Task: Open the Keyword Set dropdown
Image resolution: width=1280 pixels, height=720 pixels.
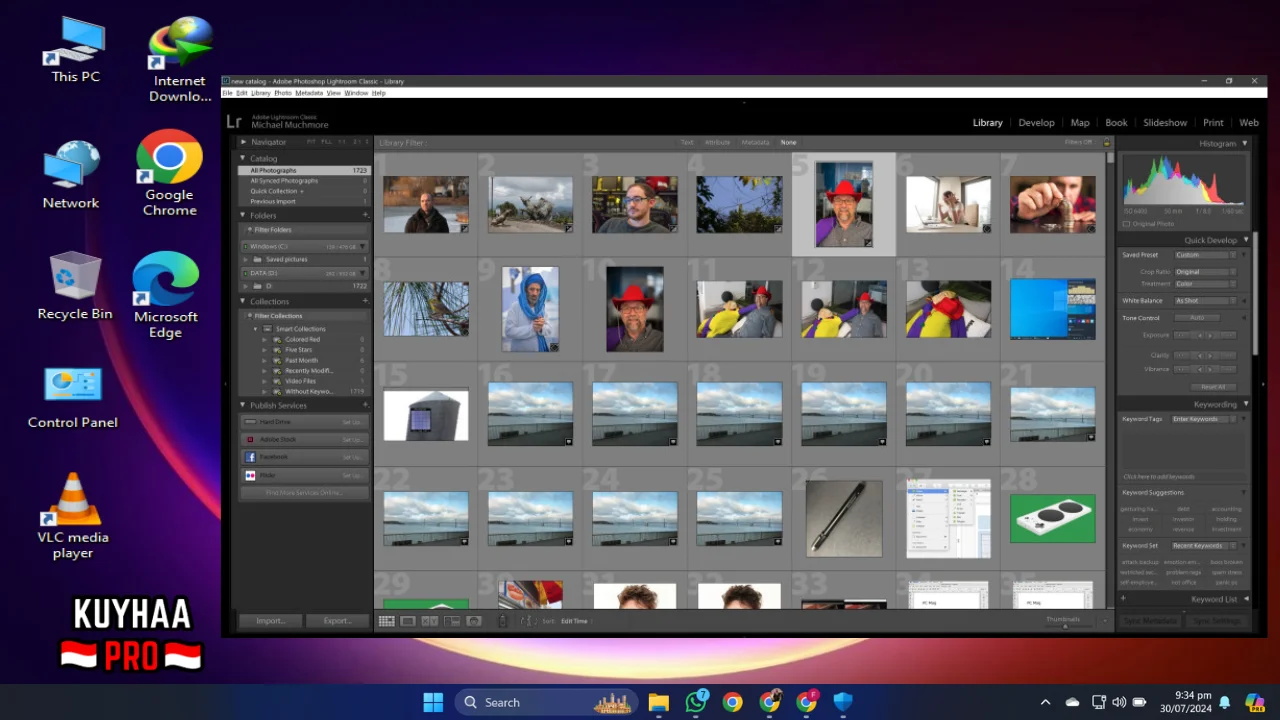Action: click(x=1205, y=546)
